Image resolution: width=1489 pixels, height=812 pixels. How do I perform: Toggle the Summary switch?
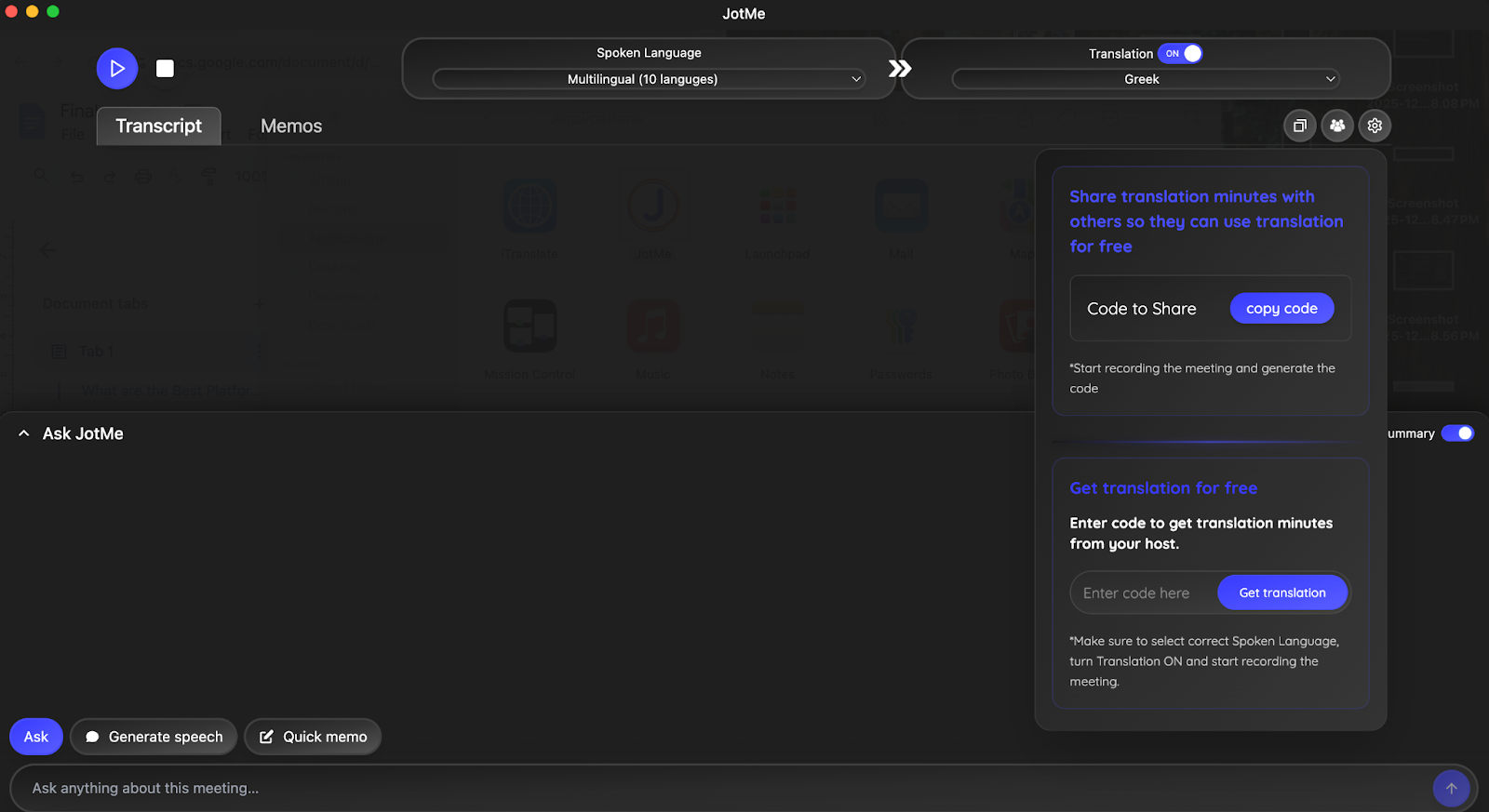coord(1457,433)
